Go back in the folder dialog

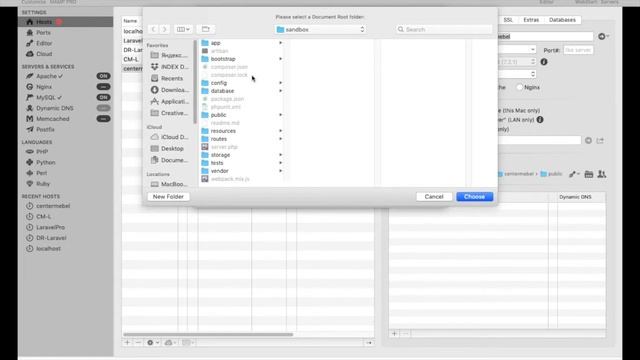tap(153, 29)
